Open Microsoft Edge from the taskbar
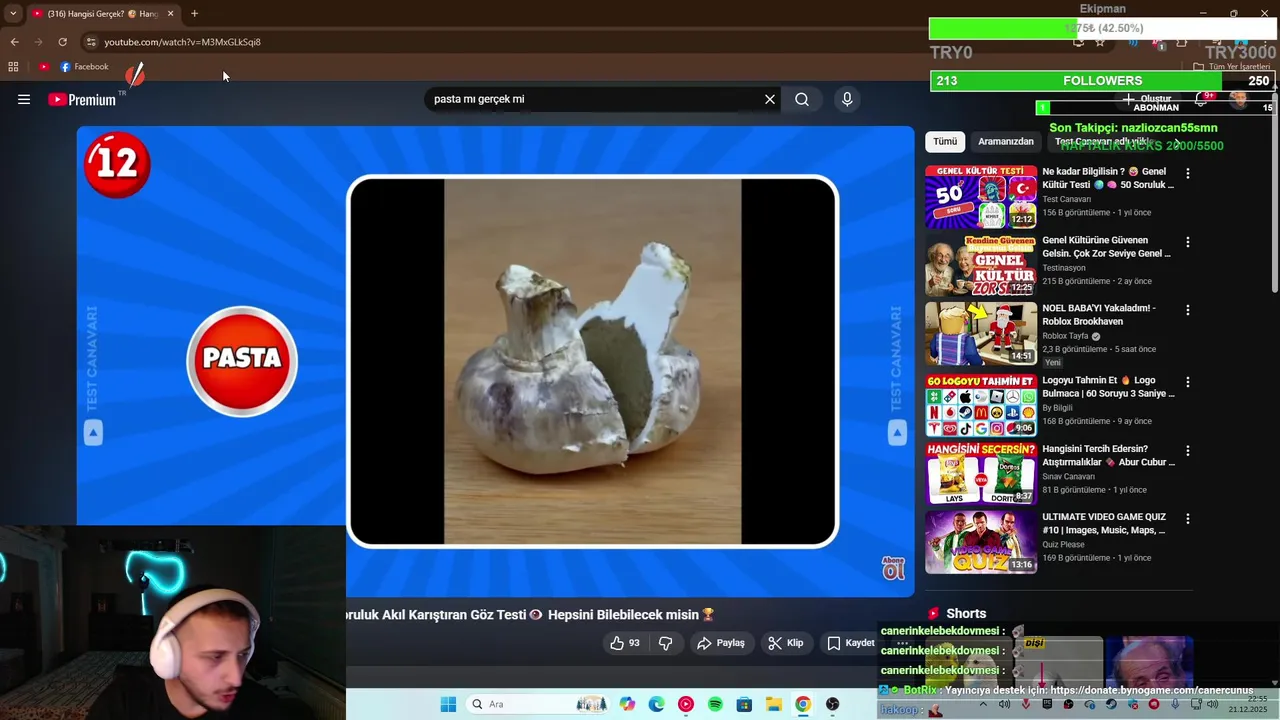The height and width of the screenshot is (720, 1280). [656, 704]
